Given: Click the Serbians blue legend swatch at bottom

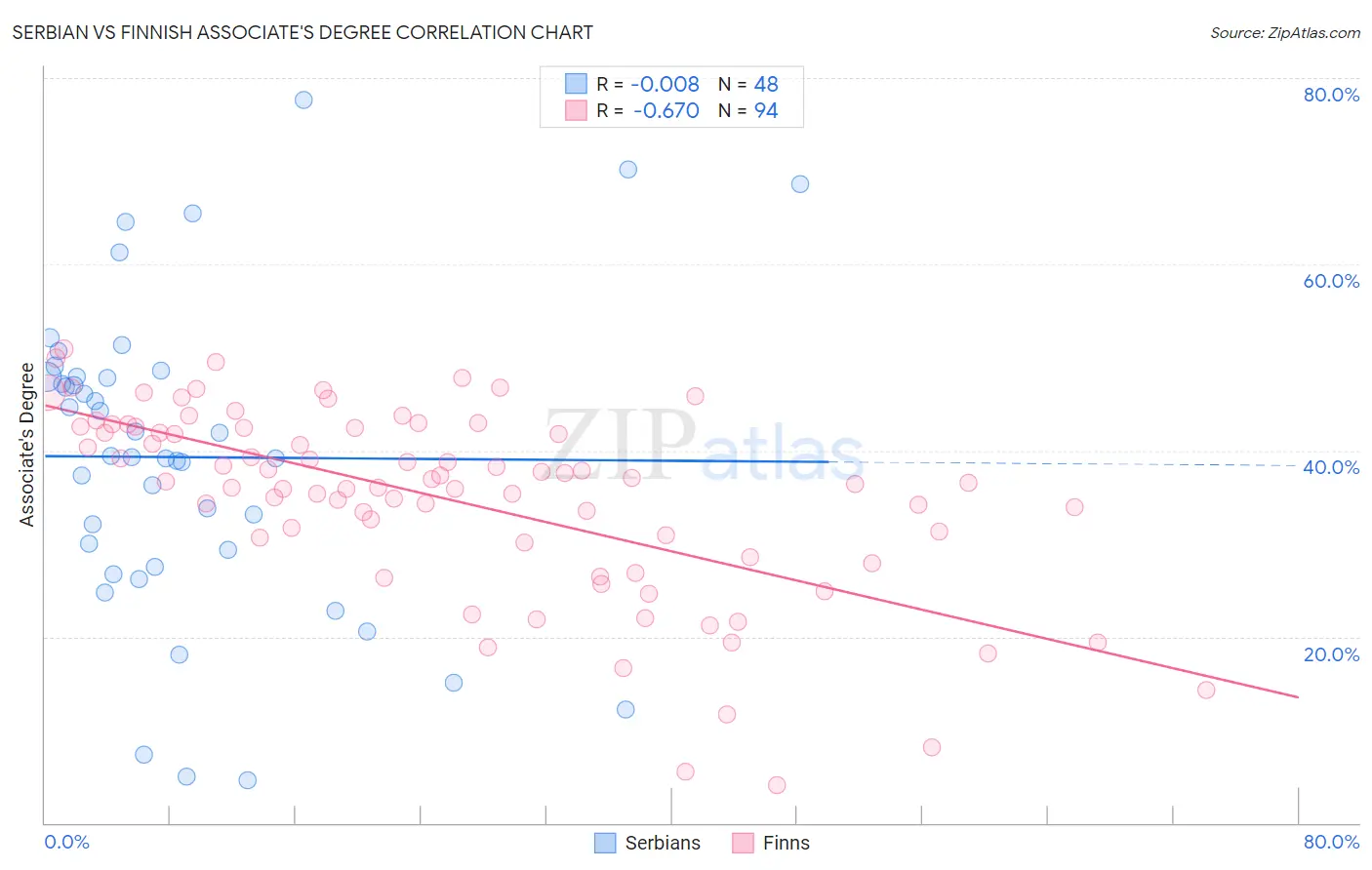Looking at the screenshot, I should tap(605, 843).
